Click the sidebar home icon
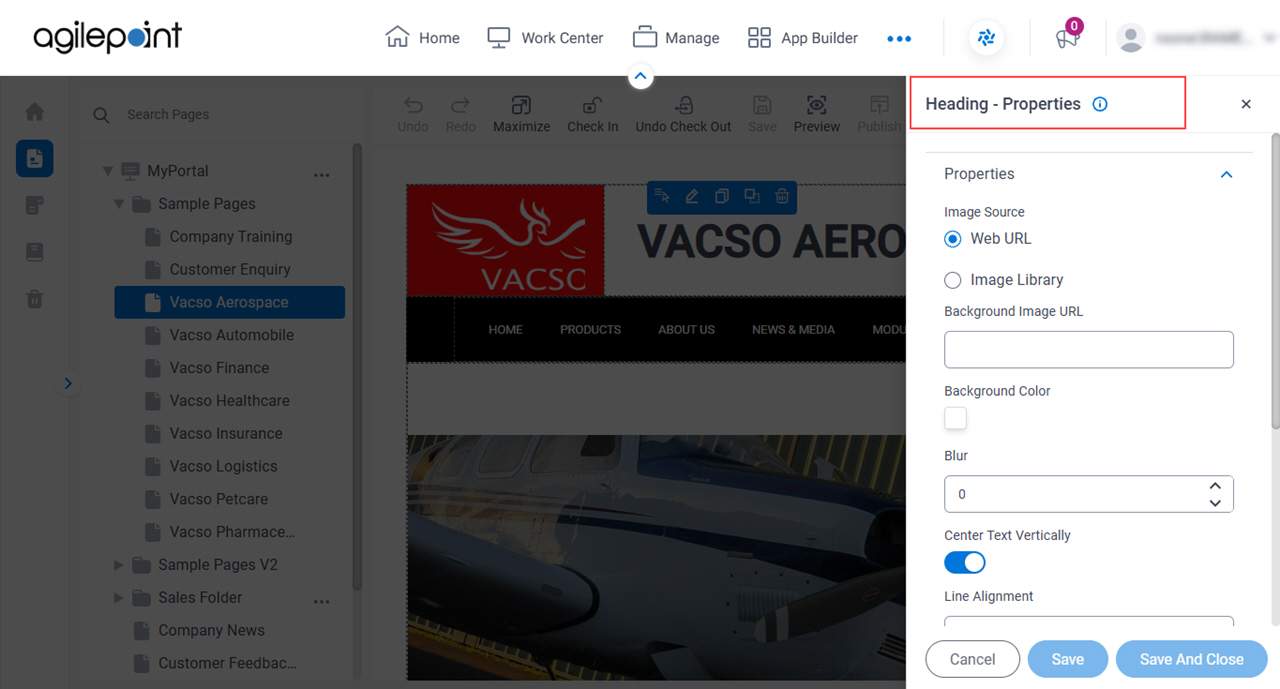Viewport: 1280px width, 689px height. (35, 112)
